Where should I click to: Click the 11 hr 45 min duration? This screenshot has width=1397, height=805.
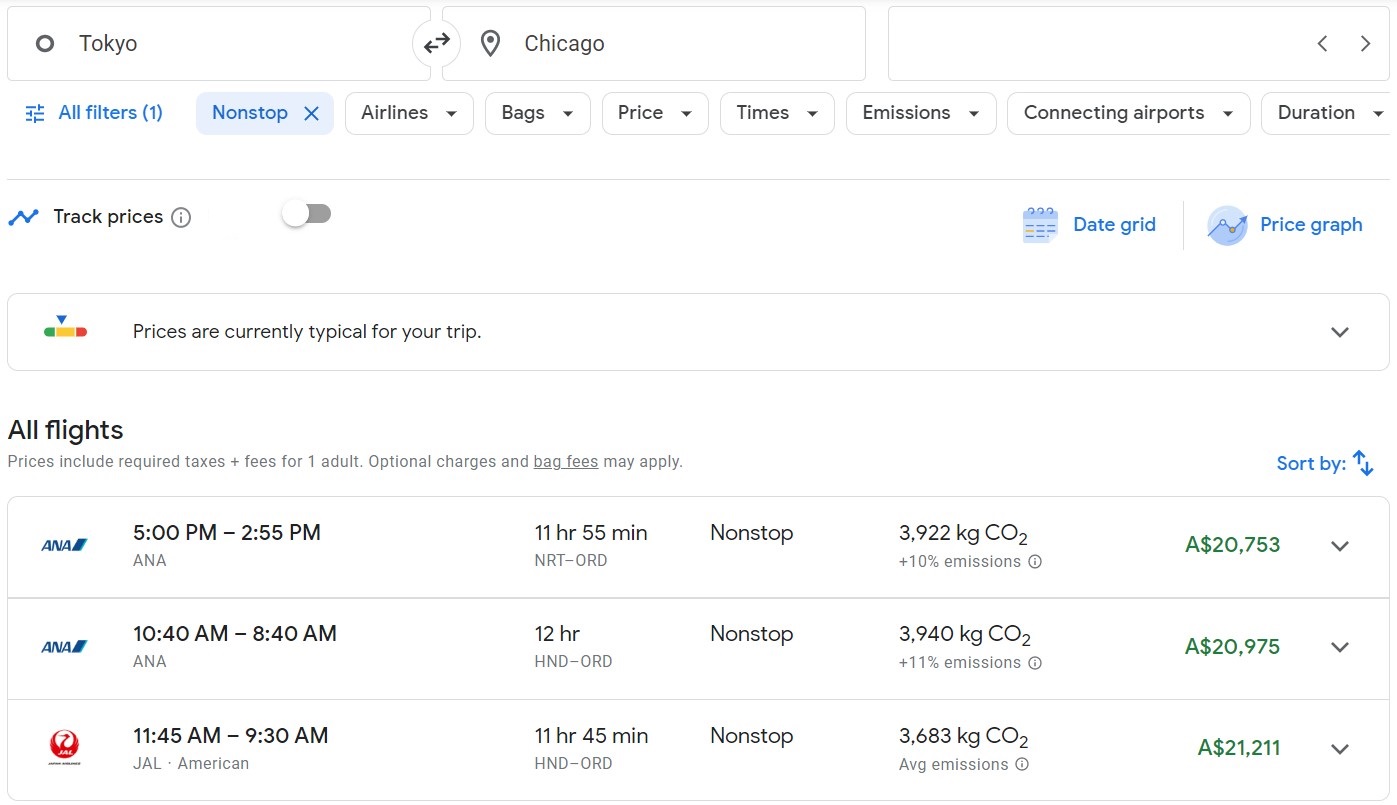591,736
